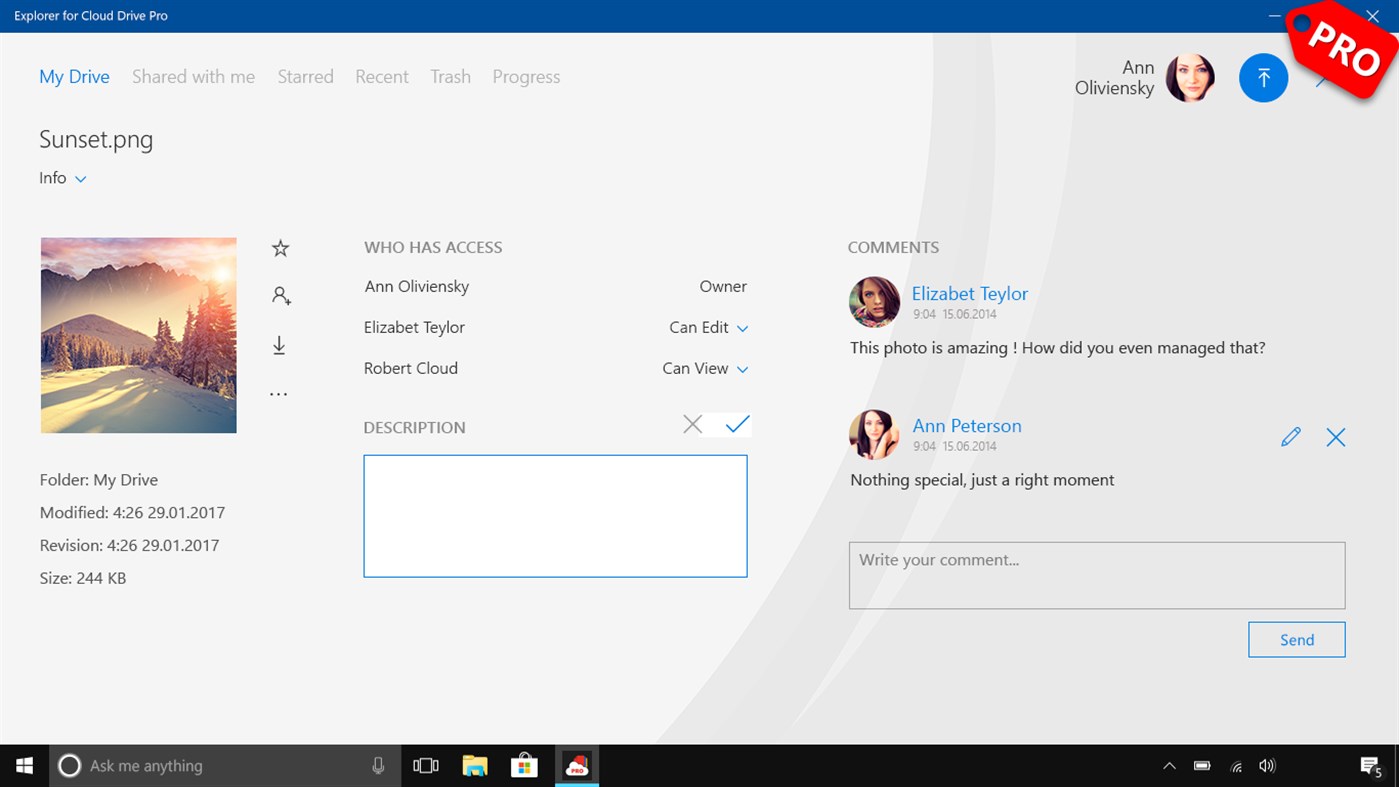View the Progress page
Image resolution: width=1399 pixels, height=787 pixels.
click(x=526, y=76)
